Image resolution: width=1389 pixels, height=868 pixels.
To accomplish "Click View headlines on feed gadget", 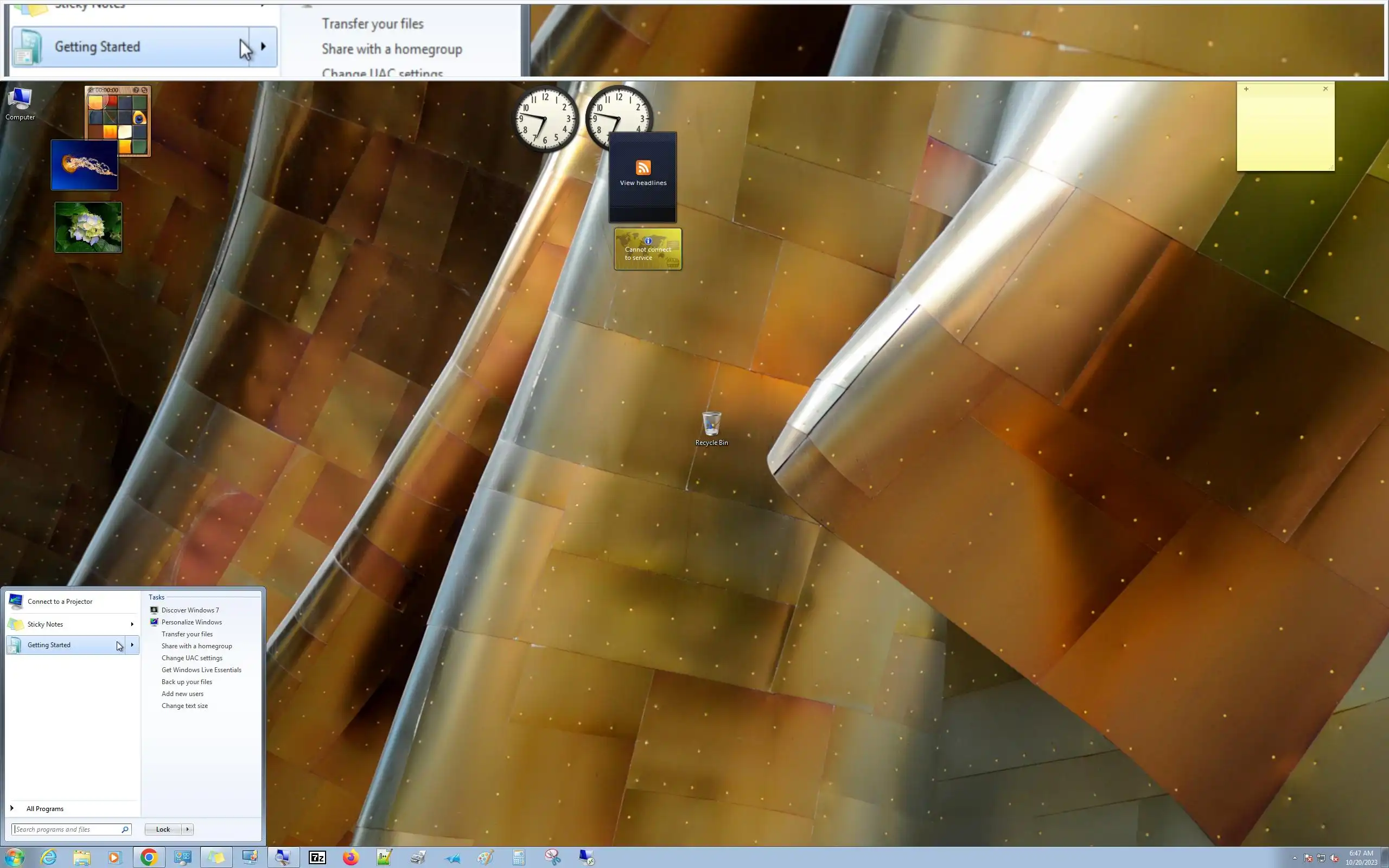I will pos(643,183).
